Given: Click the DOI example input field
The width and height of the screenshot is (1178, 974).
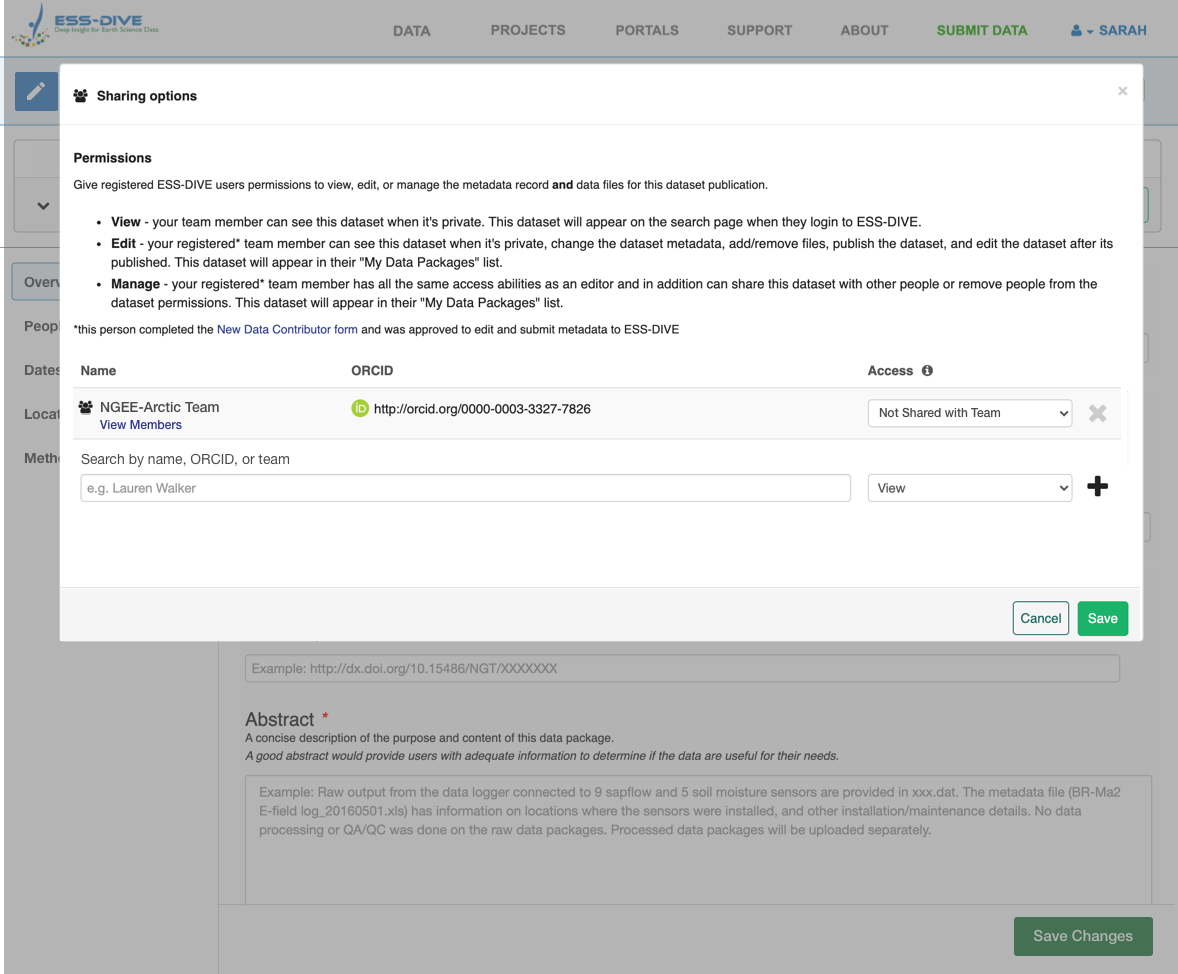Looking at the screenshot, I should (x=682, y=668).
